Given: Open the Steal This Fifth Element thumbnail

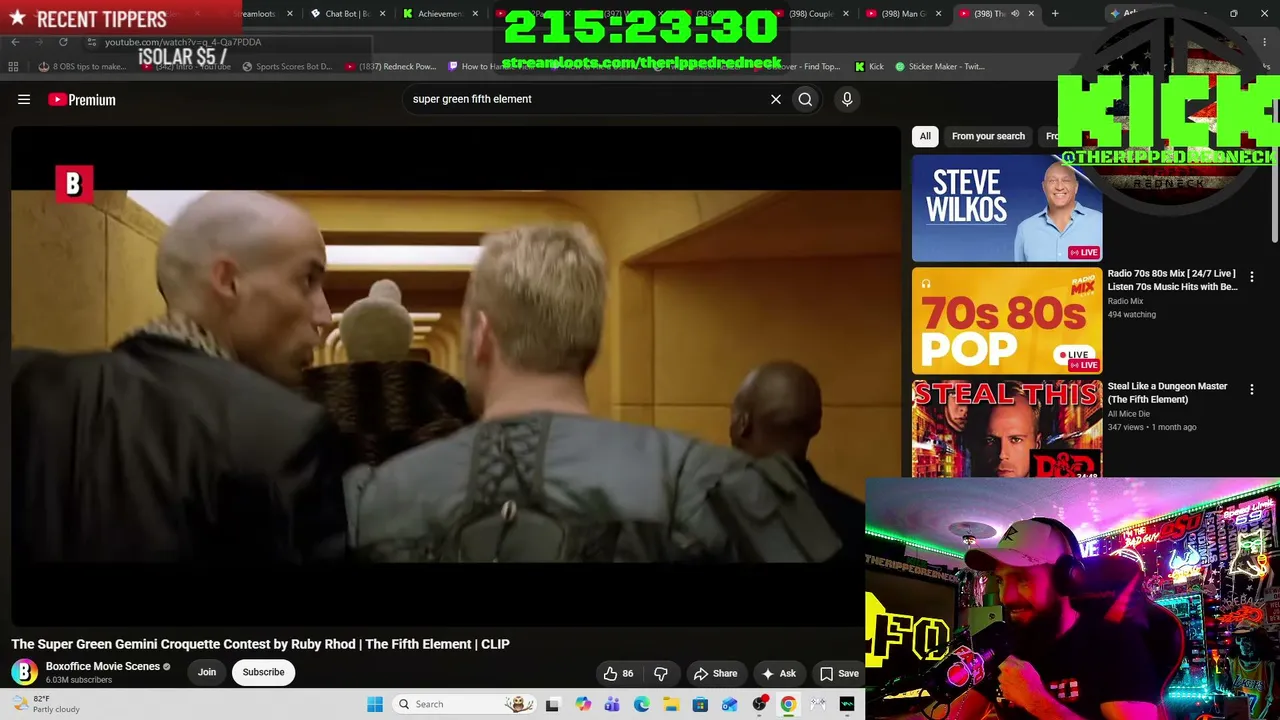Looking at the screenshot, I should pyautogui.click(x=1007, y=429).
